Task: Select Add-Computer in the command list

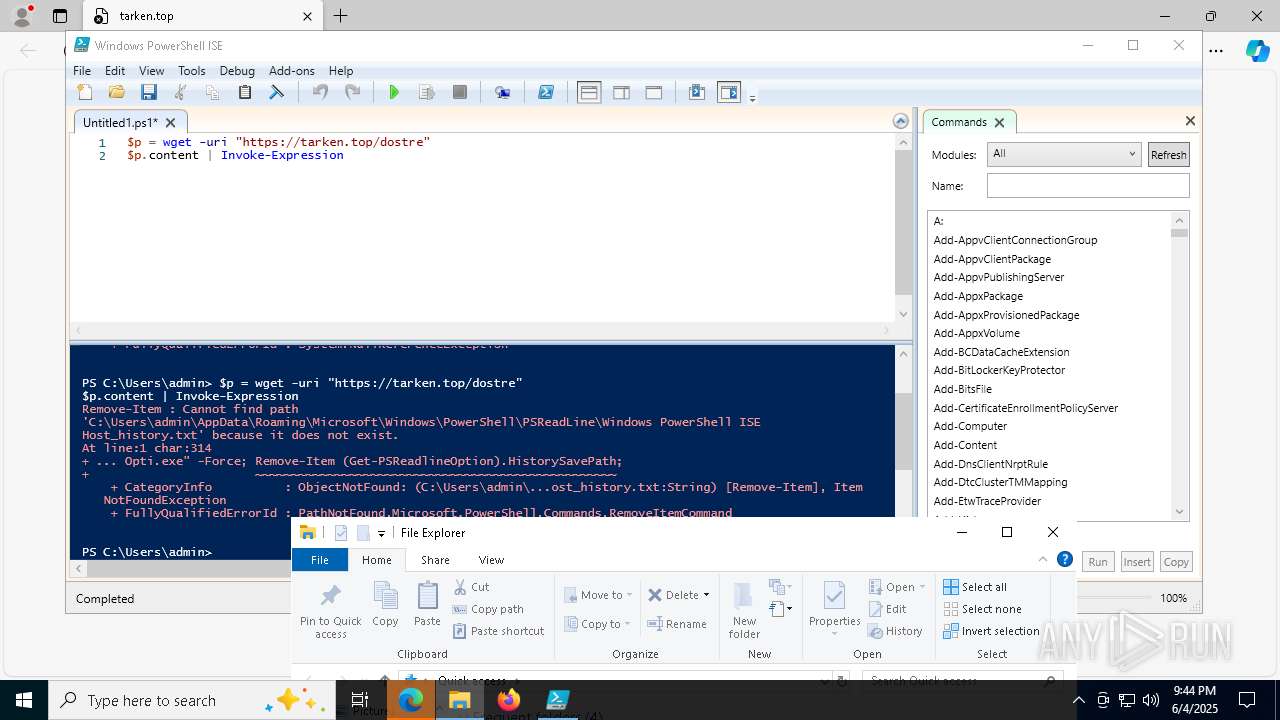Action: click(970, 426)
